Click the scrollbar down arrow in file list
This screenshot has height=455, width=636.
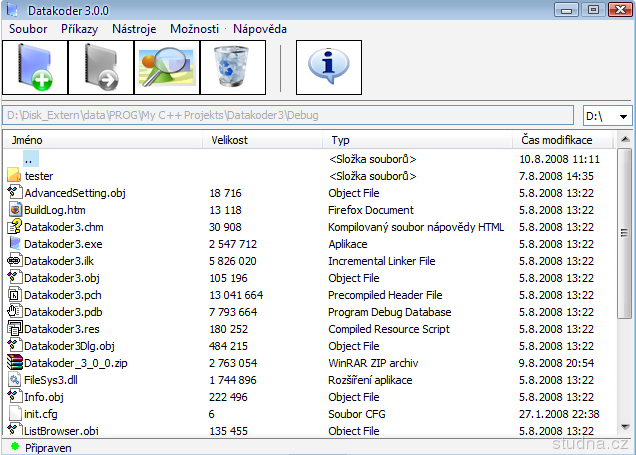point(625,429)
